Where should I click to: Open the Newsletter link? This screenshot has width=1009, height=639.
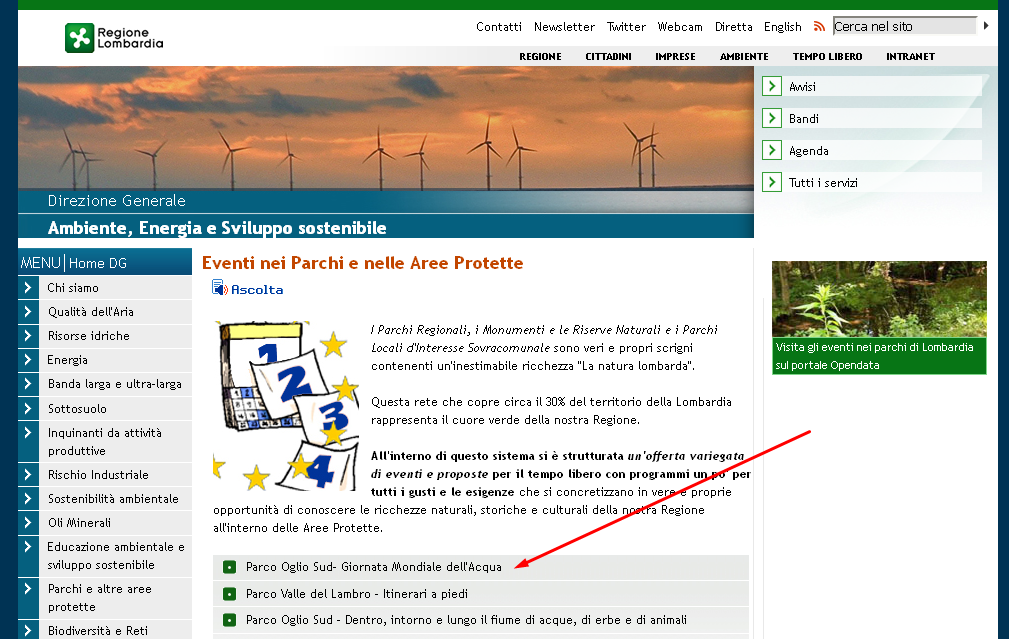[564, 27]
